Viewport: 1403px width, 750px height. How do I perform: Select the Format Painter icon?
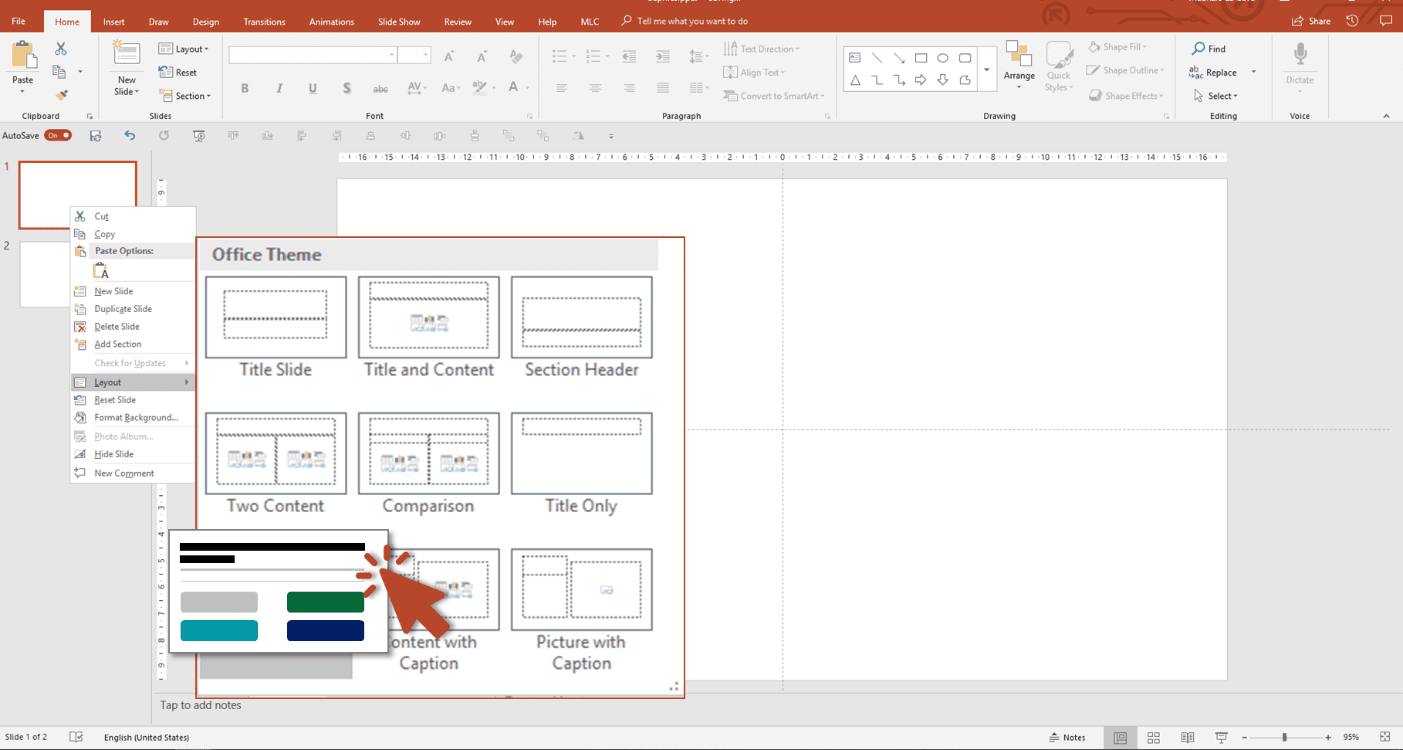(60, 95)
